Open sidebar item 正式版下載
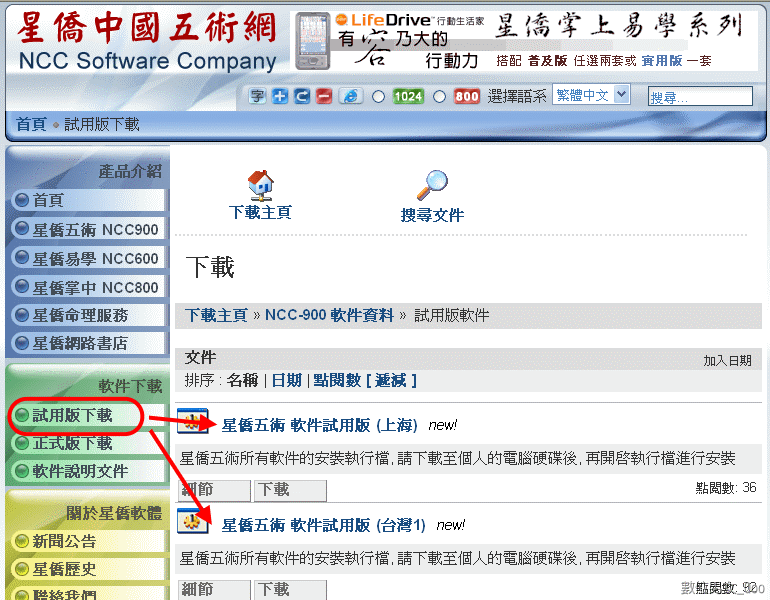The width and height of the screenshot is (770, 600). 88,443
